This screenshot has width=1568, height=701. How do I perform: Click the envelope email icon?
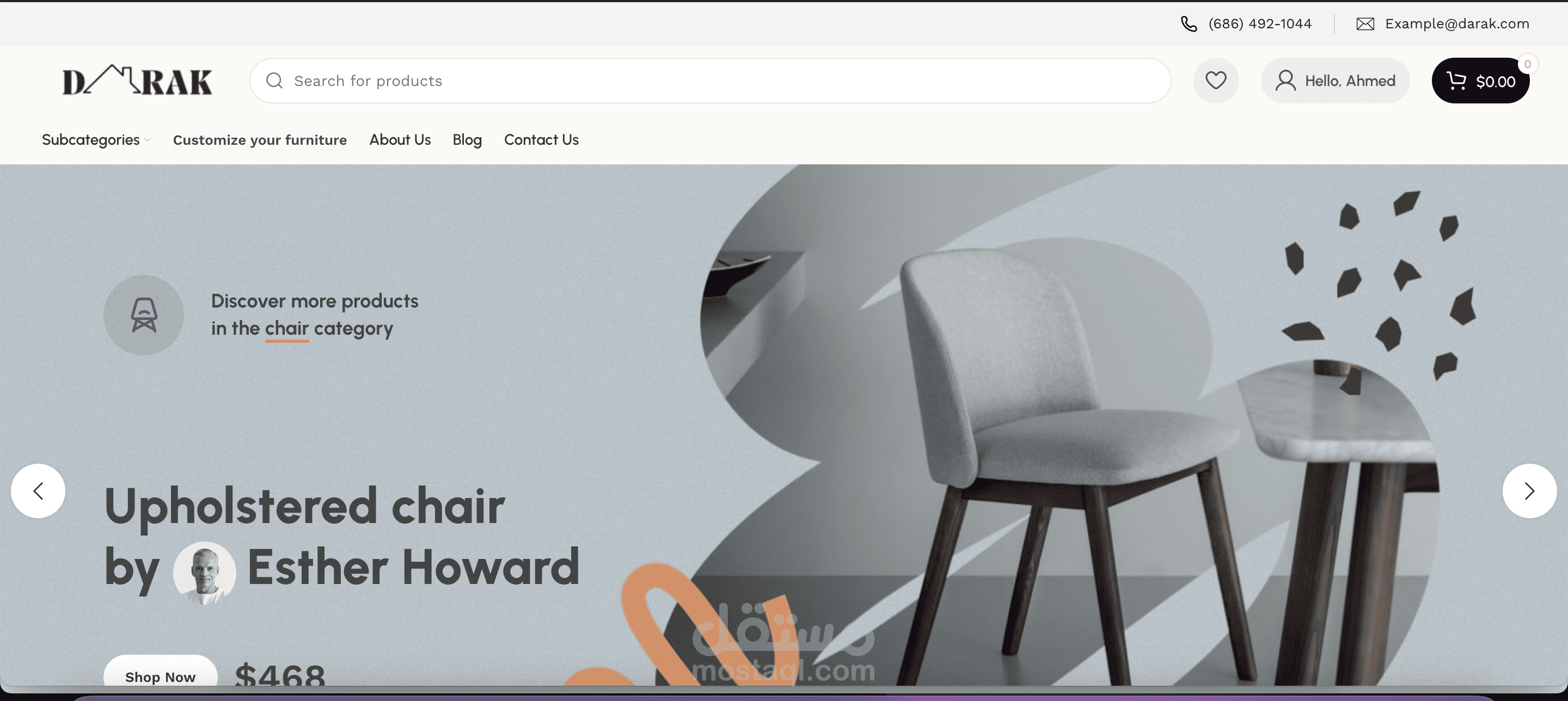[1365, 24]
